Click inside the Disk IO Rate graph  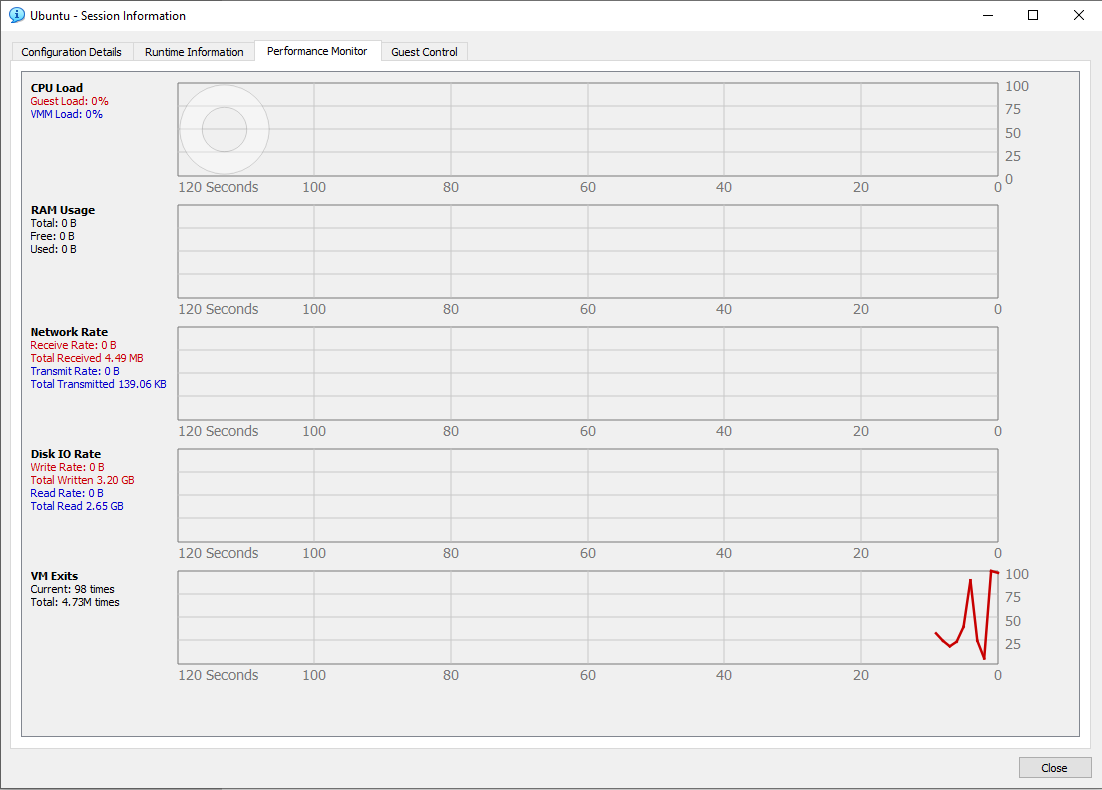(x=588, y=495)
